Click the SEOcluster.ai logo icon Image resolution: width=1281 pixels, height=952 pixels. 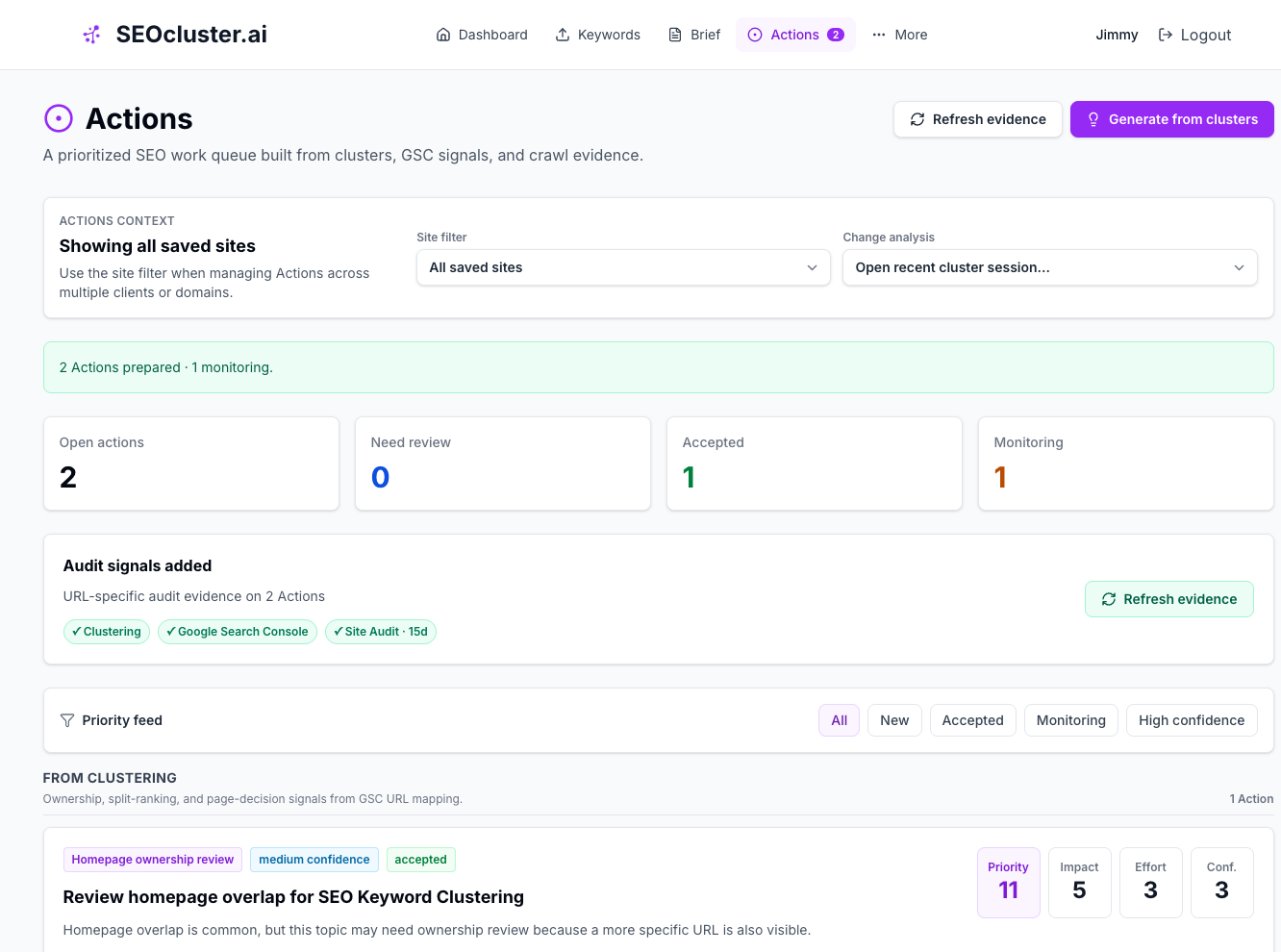point(92,35)
